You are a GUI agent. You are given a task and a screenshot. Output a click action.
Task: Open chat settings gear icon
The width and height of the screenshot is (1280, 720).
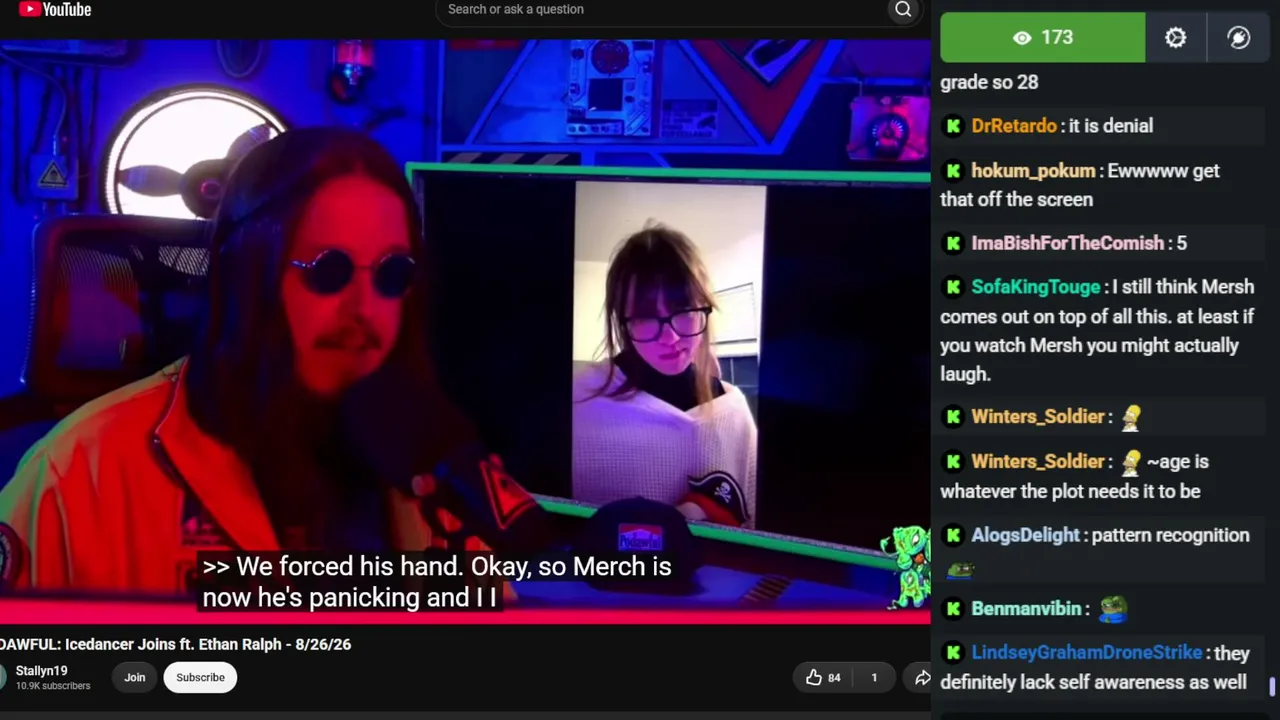click(x=1175, y=38)
